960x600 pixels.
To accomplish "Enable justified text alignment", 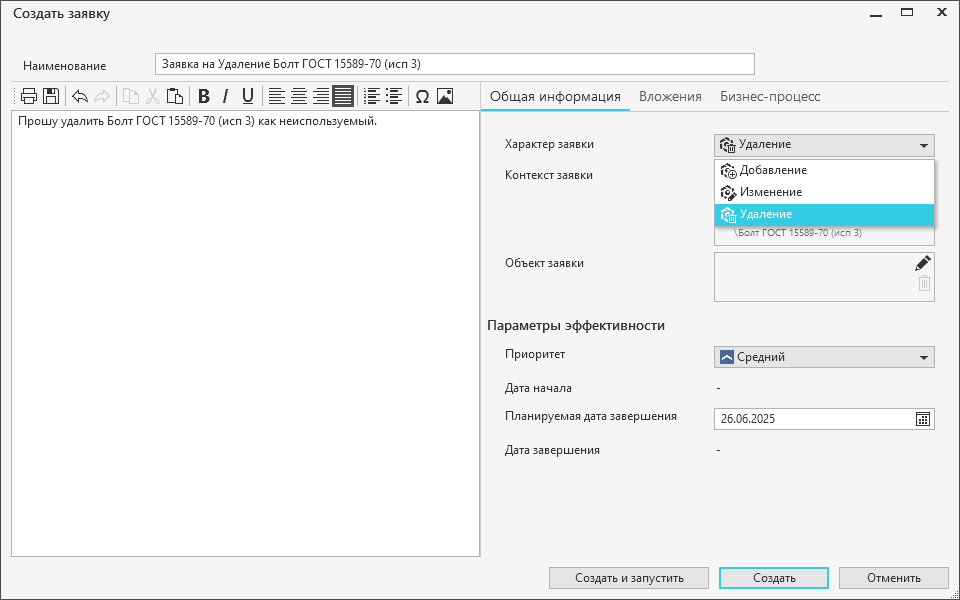I will [343, 97].
